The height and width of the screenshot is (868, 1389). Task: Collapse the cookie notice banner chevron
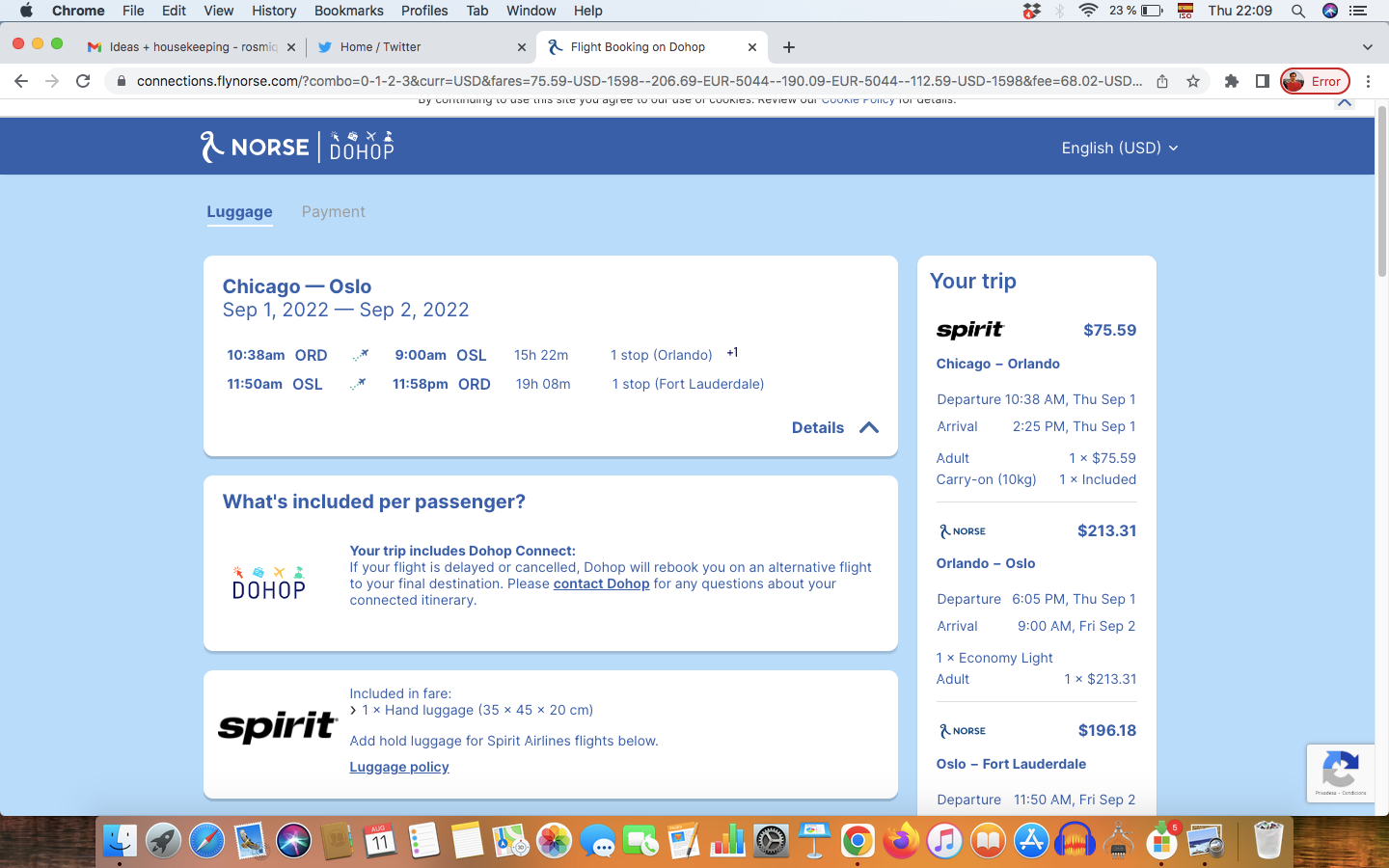click(1345, 102)
